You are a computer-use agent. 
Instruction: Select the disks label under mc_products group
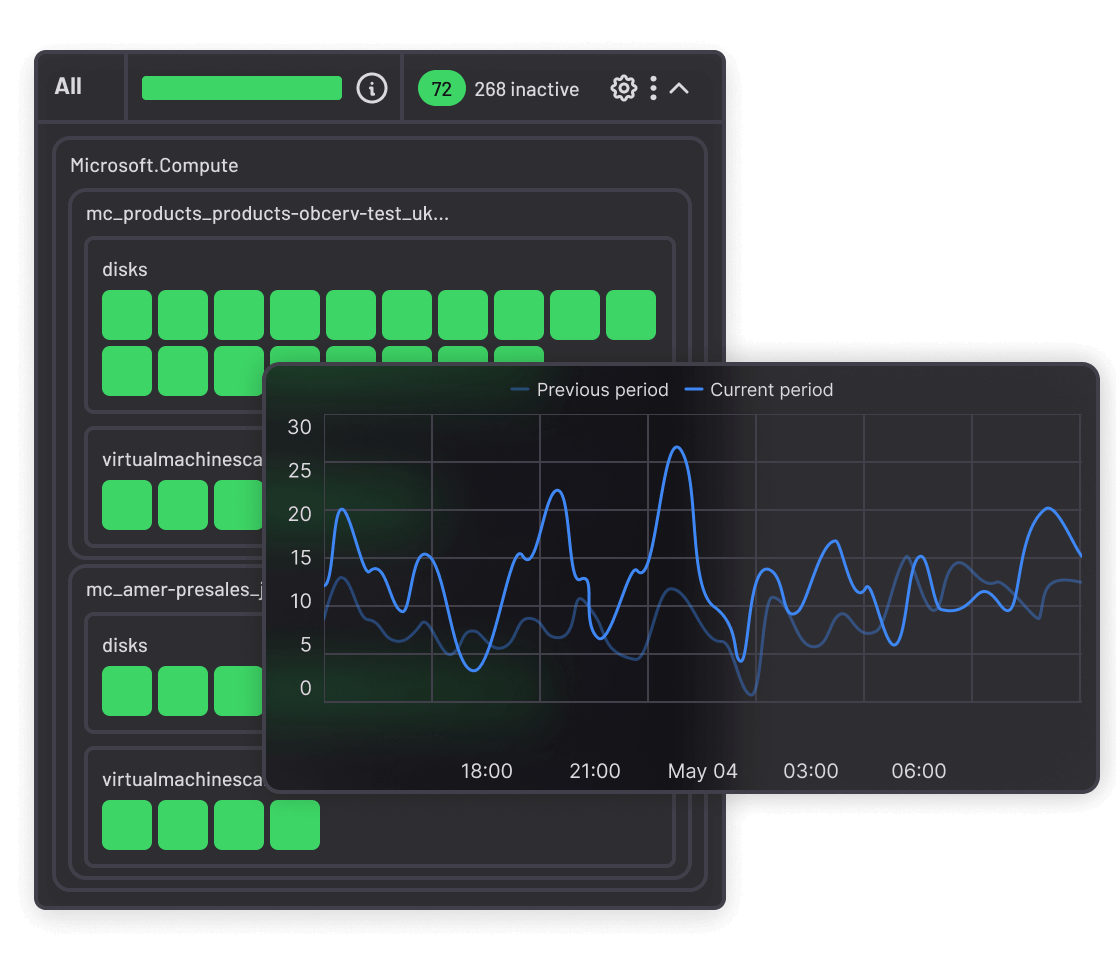point(125,269)
